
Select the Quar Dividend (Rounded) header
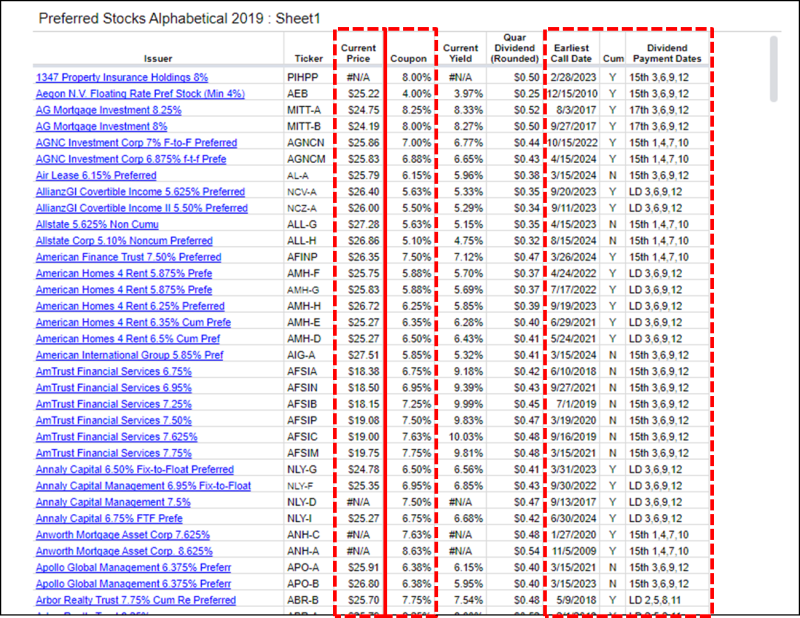click(514, 48)
